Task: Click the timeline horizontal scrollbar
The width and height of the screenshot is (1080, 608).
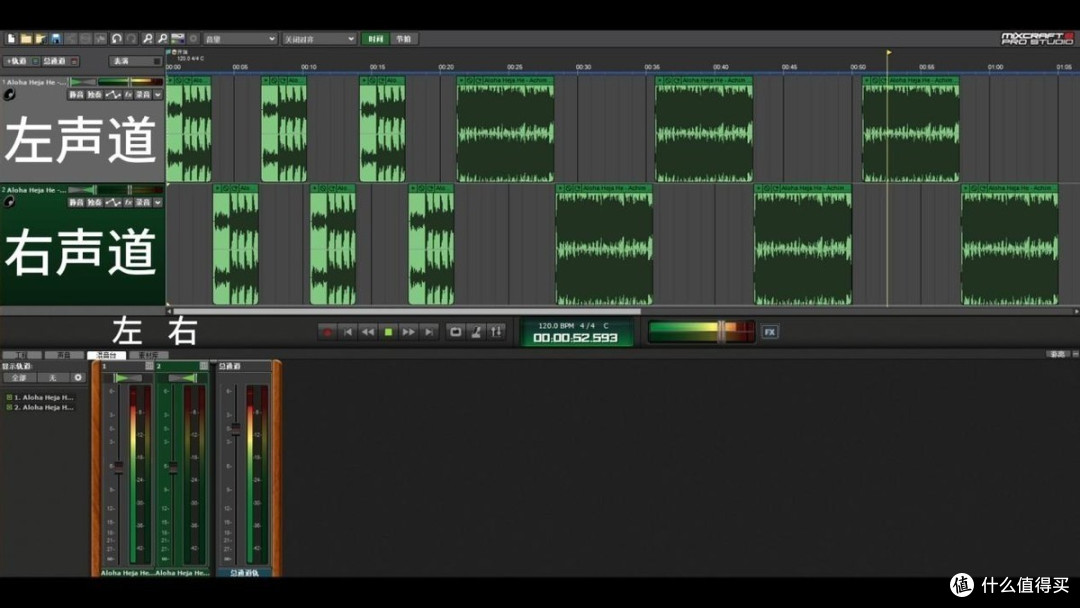Action: point(407,311)
